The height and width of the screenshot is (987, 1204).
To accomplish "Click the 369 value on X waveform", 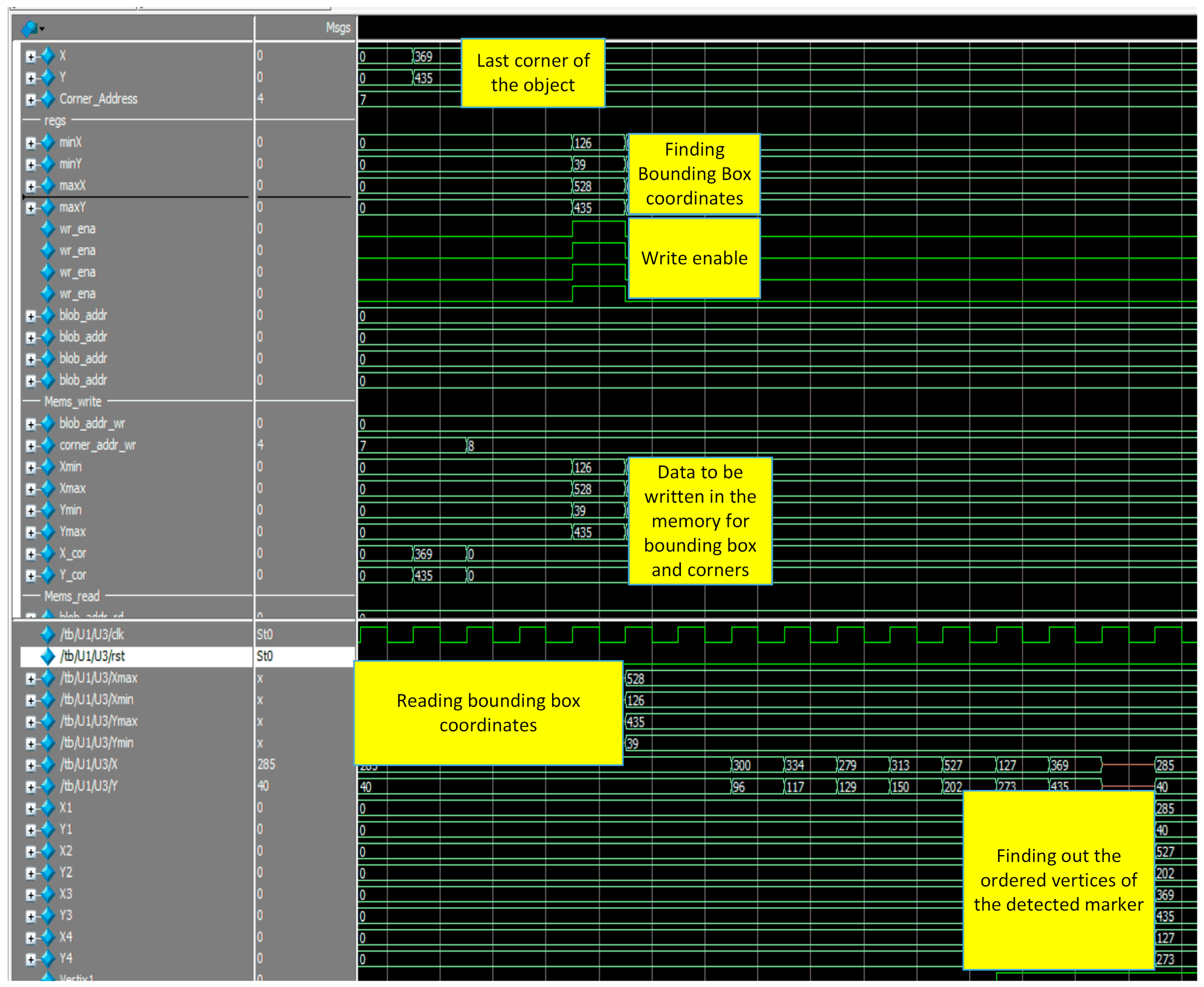I will pos(423,56).
